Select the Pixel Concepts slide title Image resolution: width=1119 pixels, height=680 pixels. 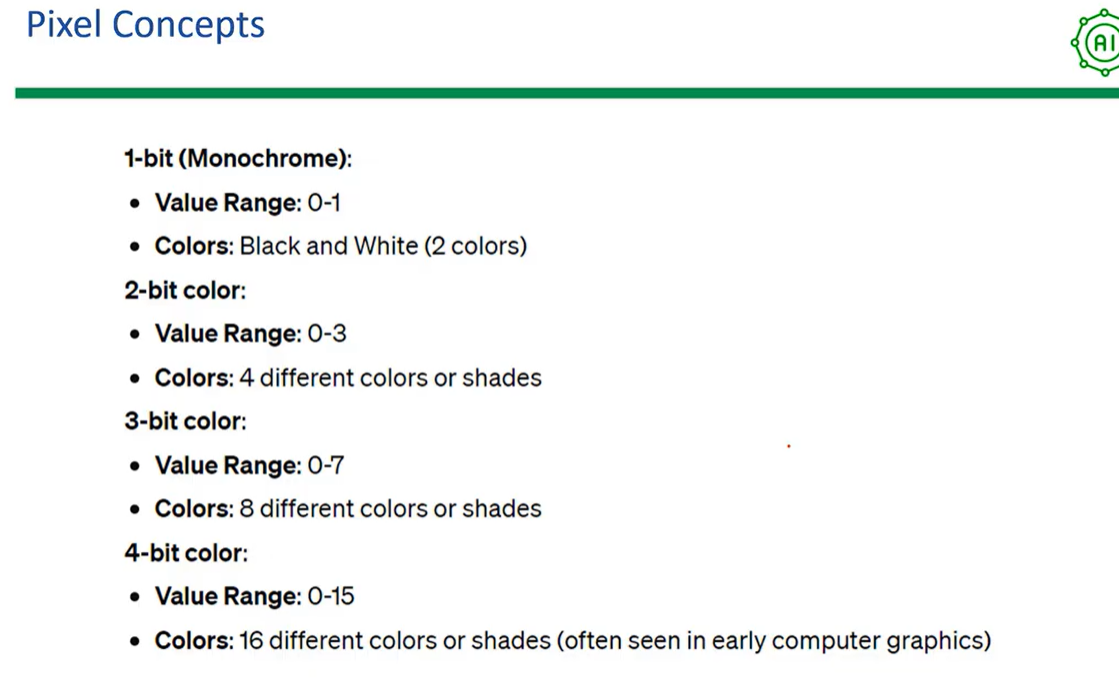(x=146, y=25)
